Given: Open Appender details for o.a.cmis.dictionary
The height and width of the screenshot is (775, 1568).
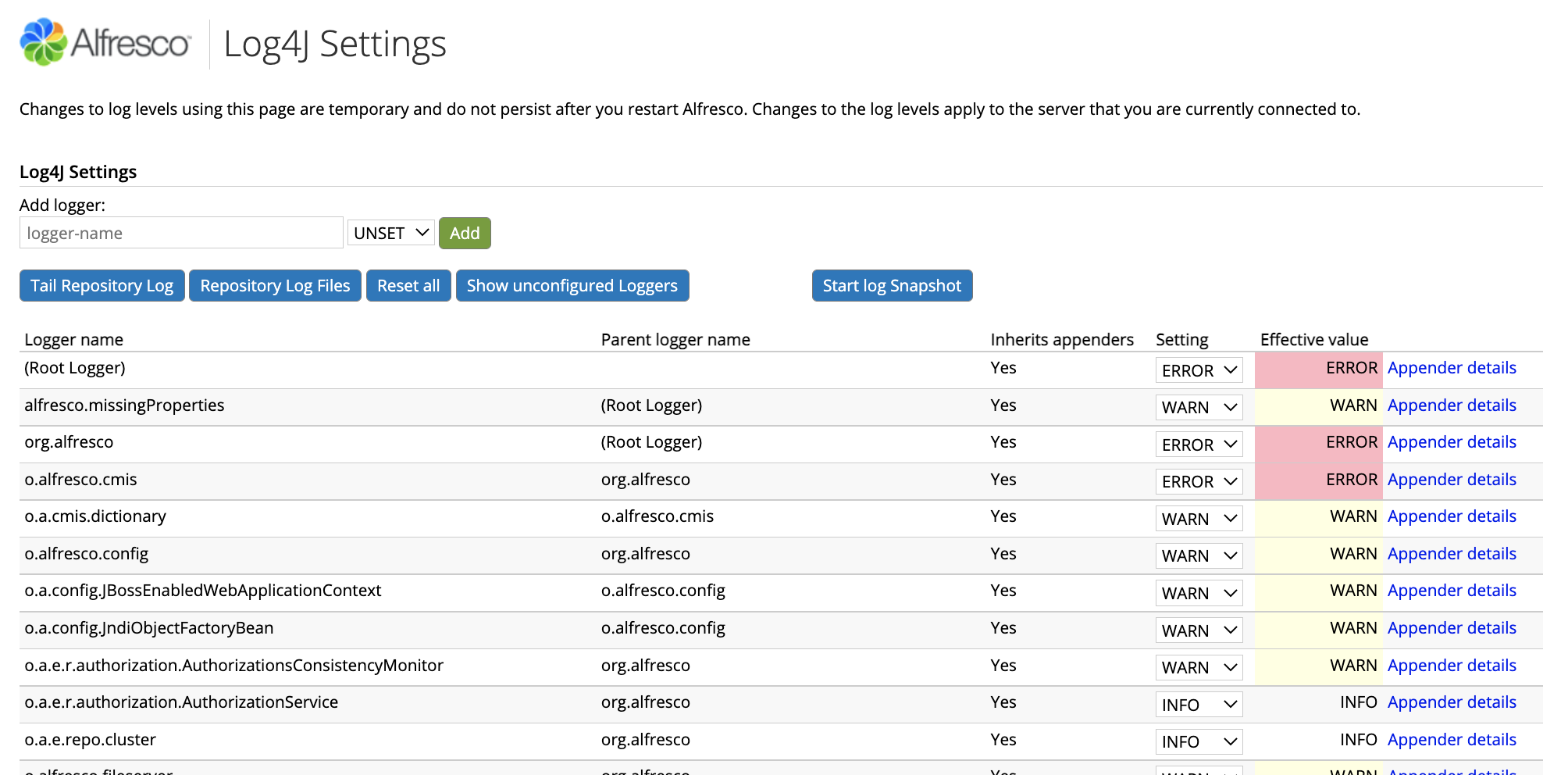Looking at the screenshot, I should pos(1452,516).
